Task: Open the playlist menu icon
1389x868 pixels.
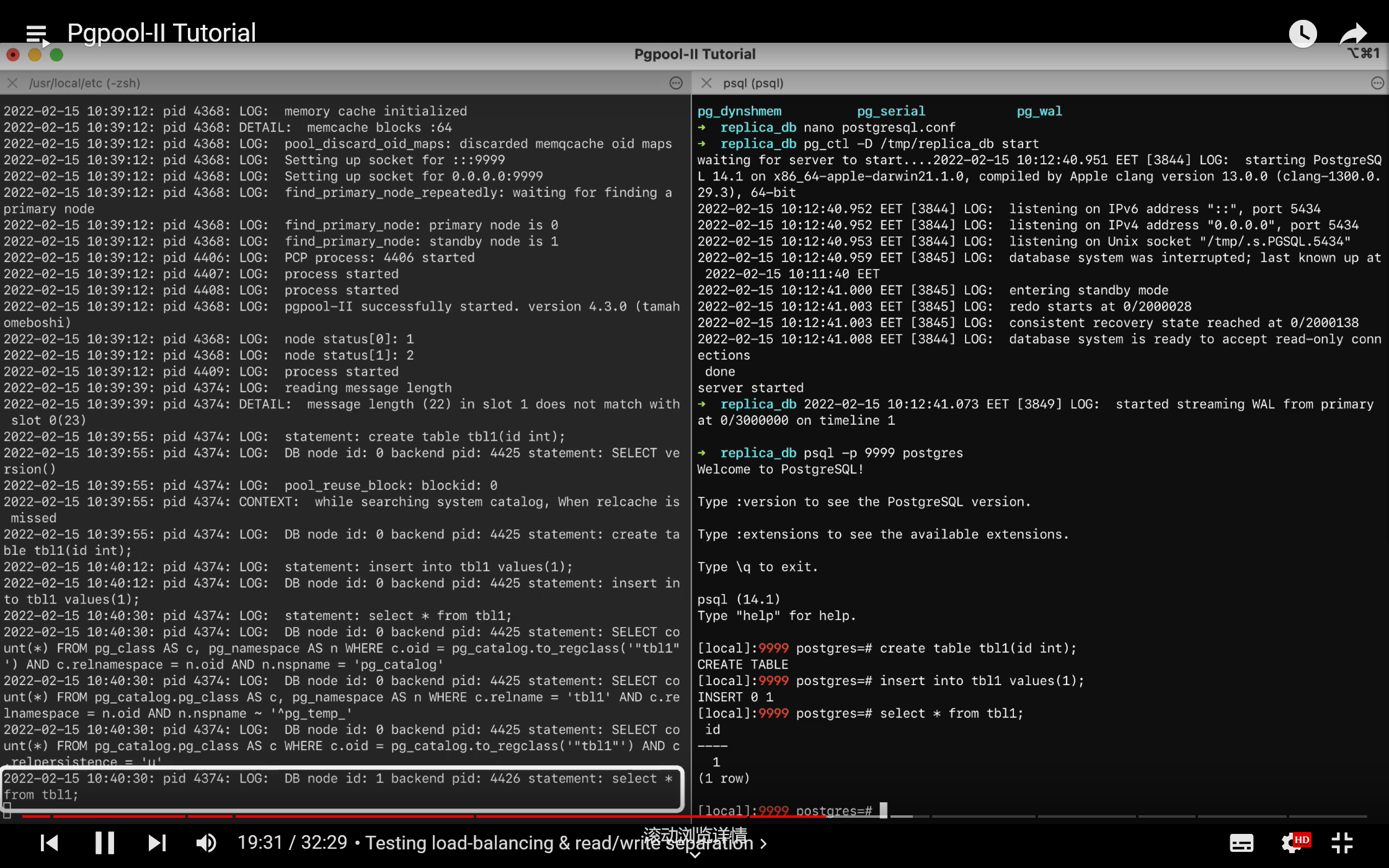Action: coord(37,34)
